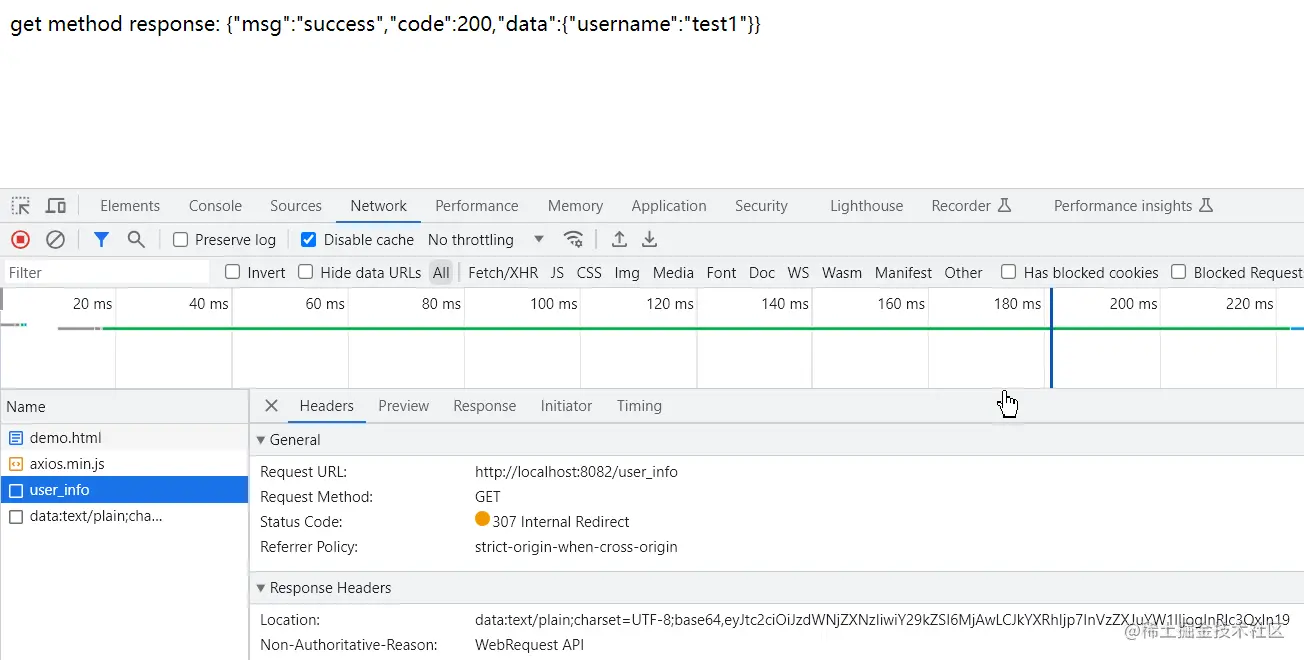The height and width of the screenshot is (660, 1304).
Task: Filter requests by Fetch/XHR
Action: click(x=503, y=272)
